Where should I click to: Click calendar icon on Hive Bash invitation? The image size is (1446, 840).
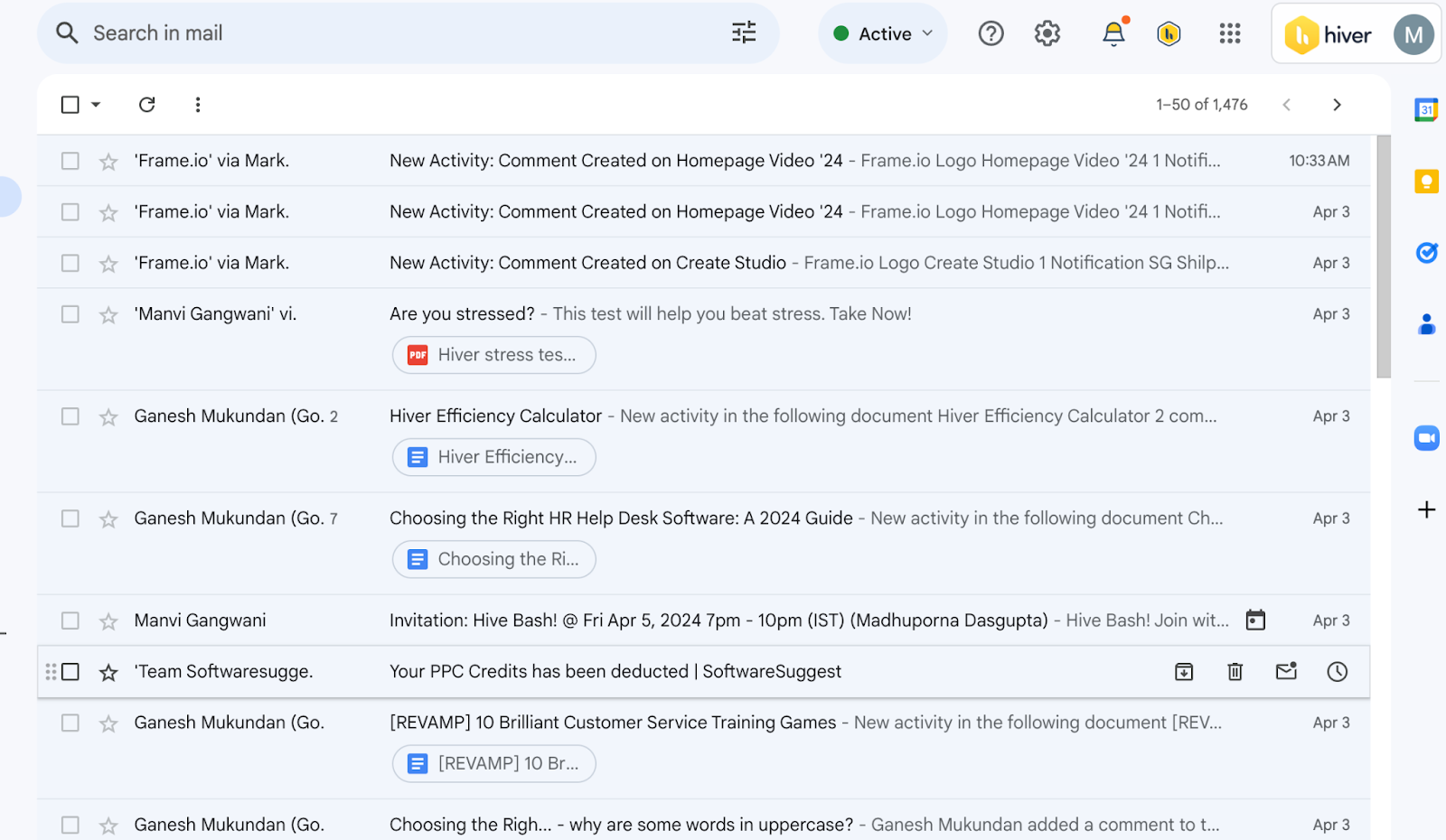click(x=1255, y=621)
